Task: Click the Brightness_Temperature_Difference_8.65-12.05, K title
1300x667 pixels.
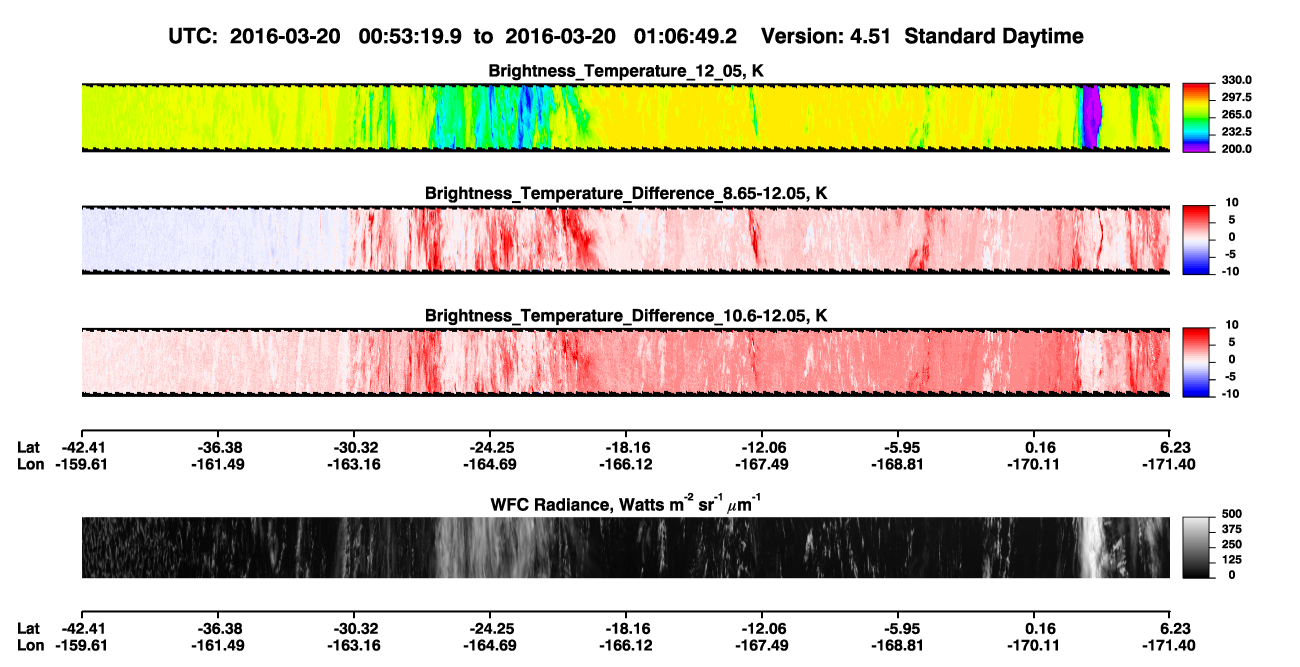Action: pyautogui.click(x=625, y=193)
